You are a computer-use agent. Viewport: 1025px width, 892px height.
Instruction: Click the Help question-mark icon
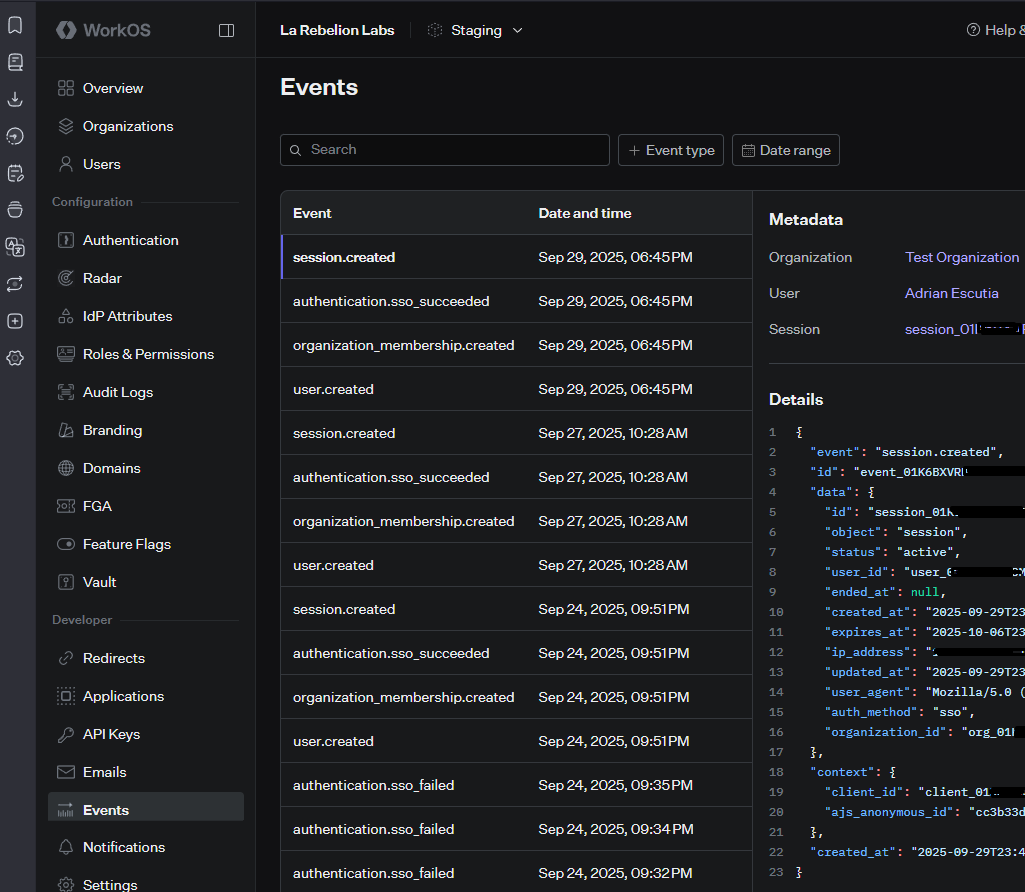972,30
